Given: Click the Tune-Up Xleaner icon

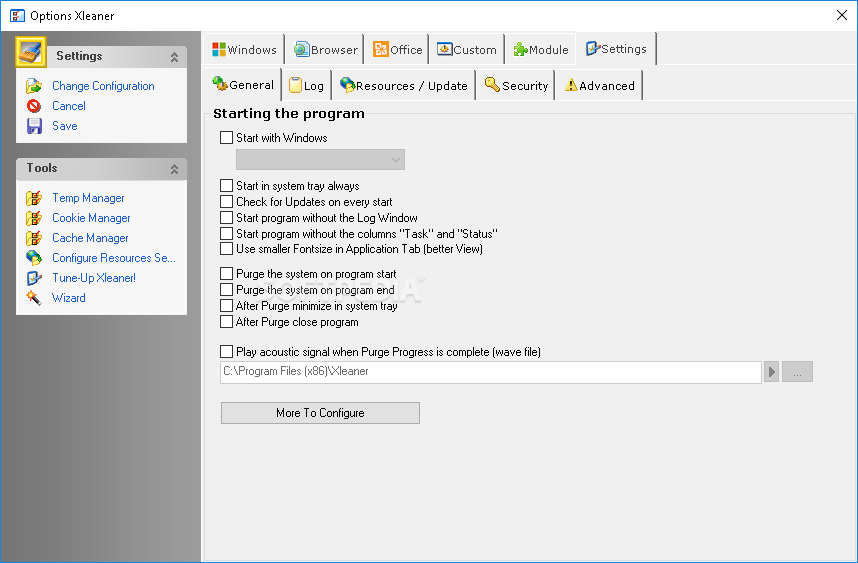Looking at the screenshot, I should coord(34,278).
